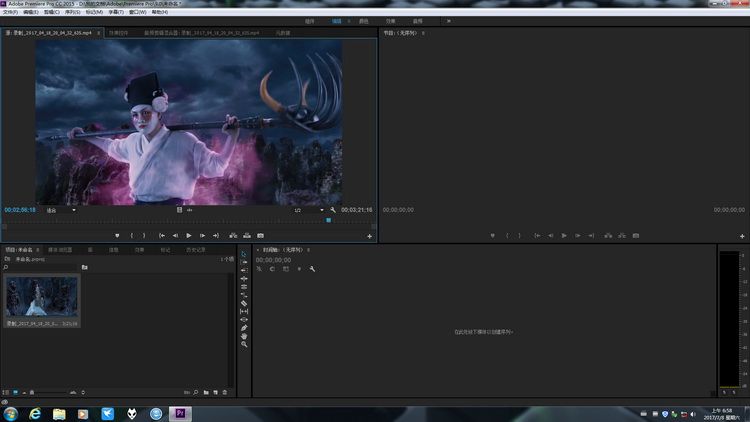The width and height of the screenshot is (750, 422).
Task: Add a marker in the timeline panel
Action: tap(299, 269)
